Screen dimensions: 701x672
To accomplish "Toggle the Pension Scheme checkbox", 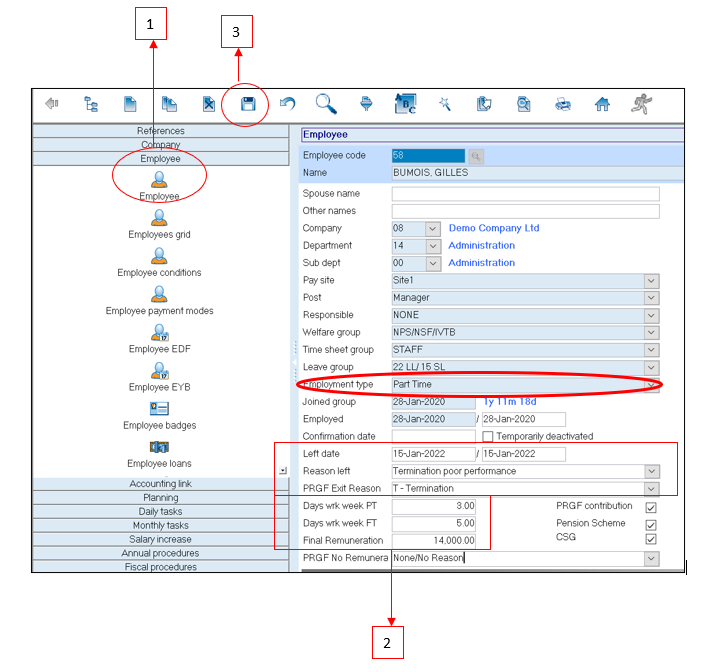I will (x=651, y=524).
